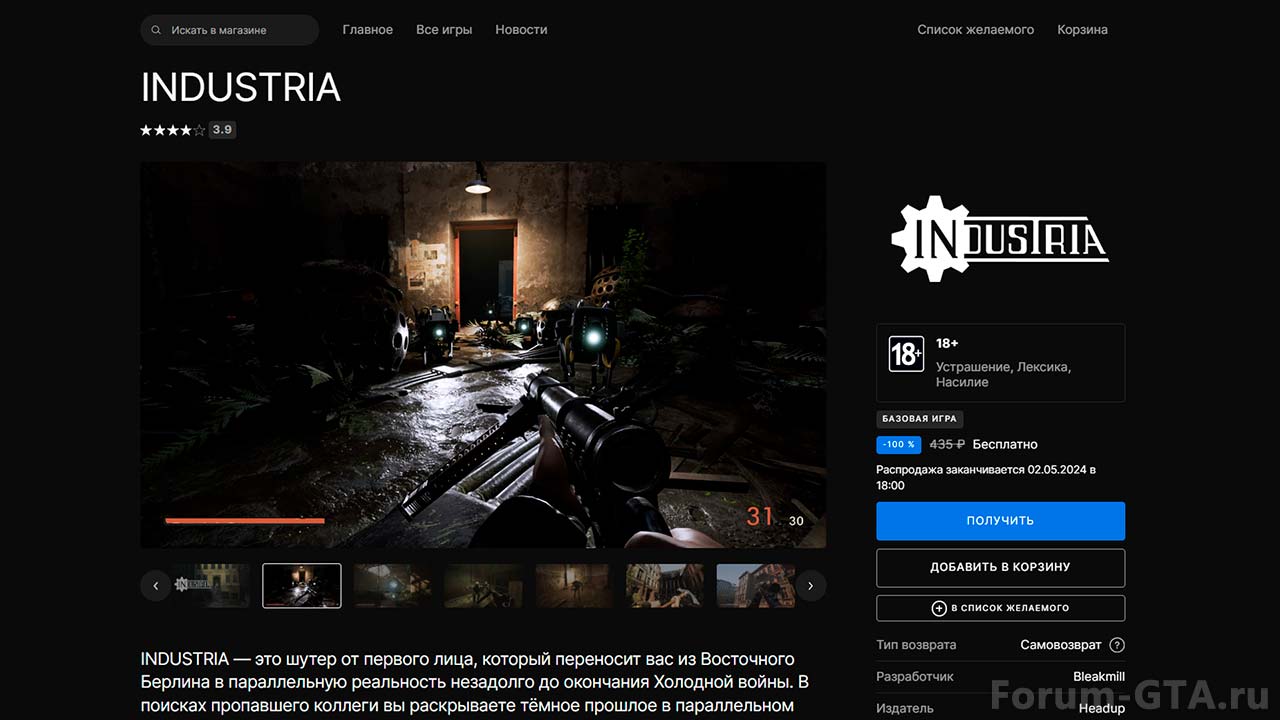Click the Устрашение, Лексика, Насилие descriptors
1280x720 pixels.
[x=1003, y=375]
